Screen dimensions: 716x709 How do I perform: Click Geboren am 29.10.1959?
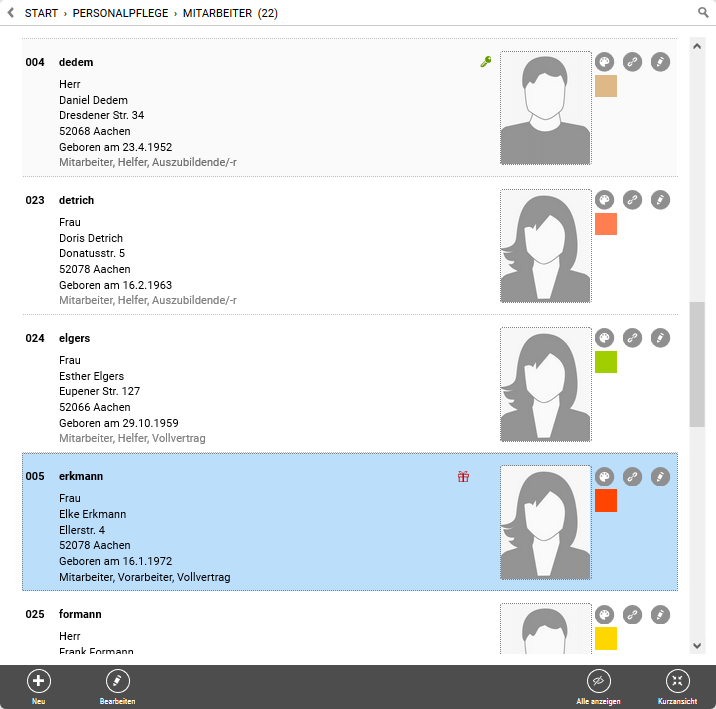119,423
